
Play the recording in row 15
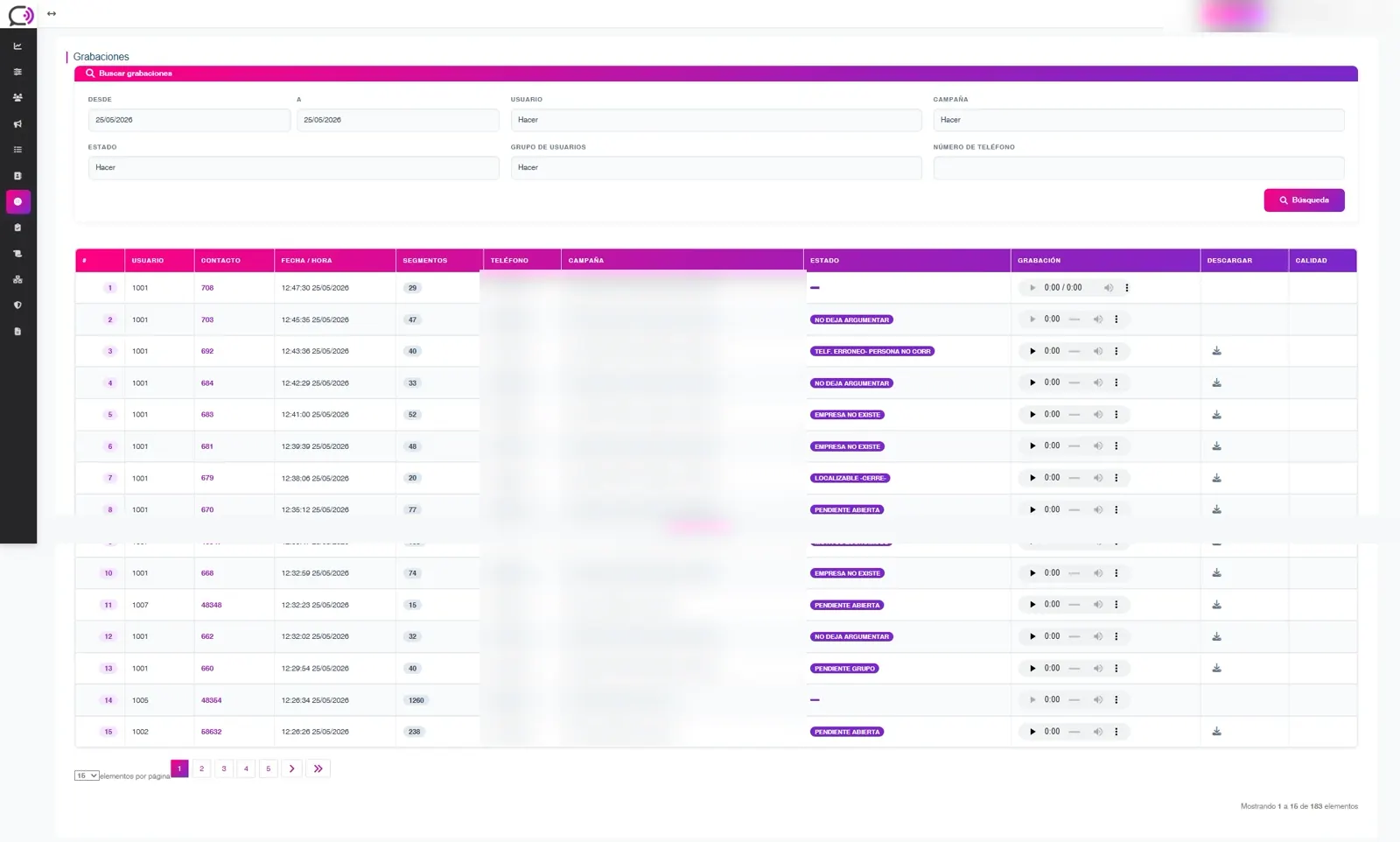1032,732
